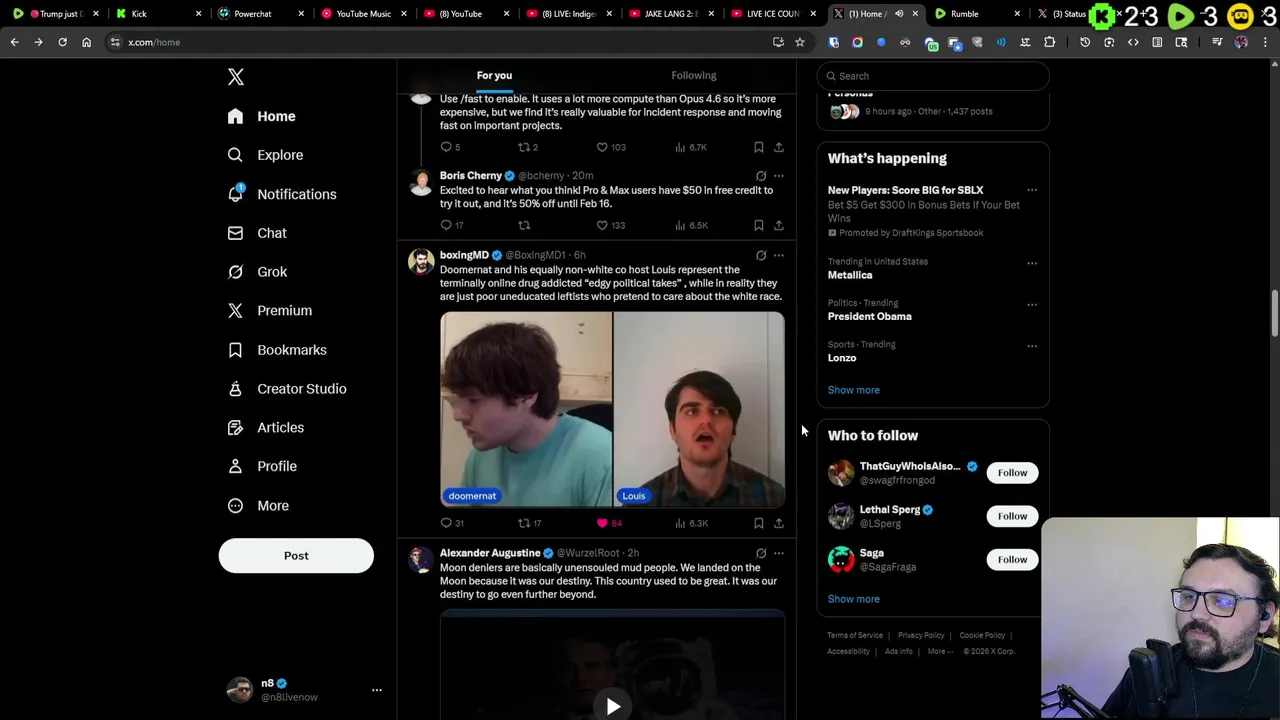1280x720 pixels.
Task: Open more options on Boris Cherny post
Action: tap(779, 176)
